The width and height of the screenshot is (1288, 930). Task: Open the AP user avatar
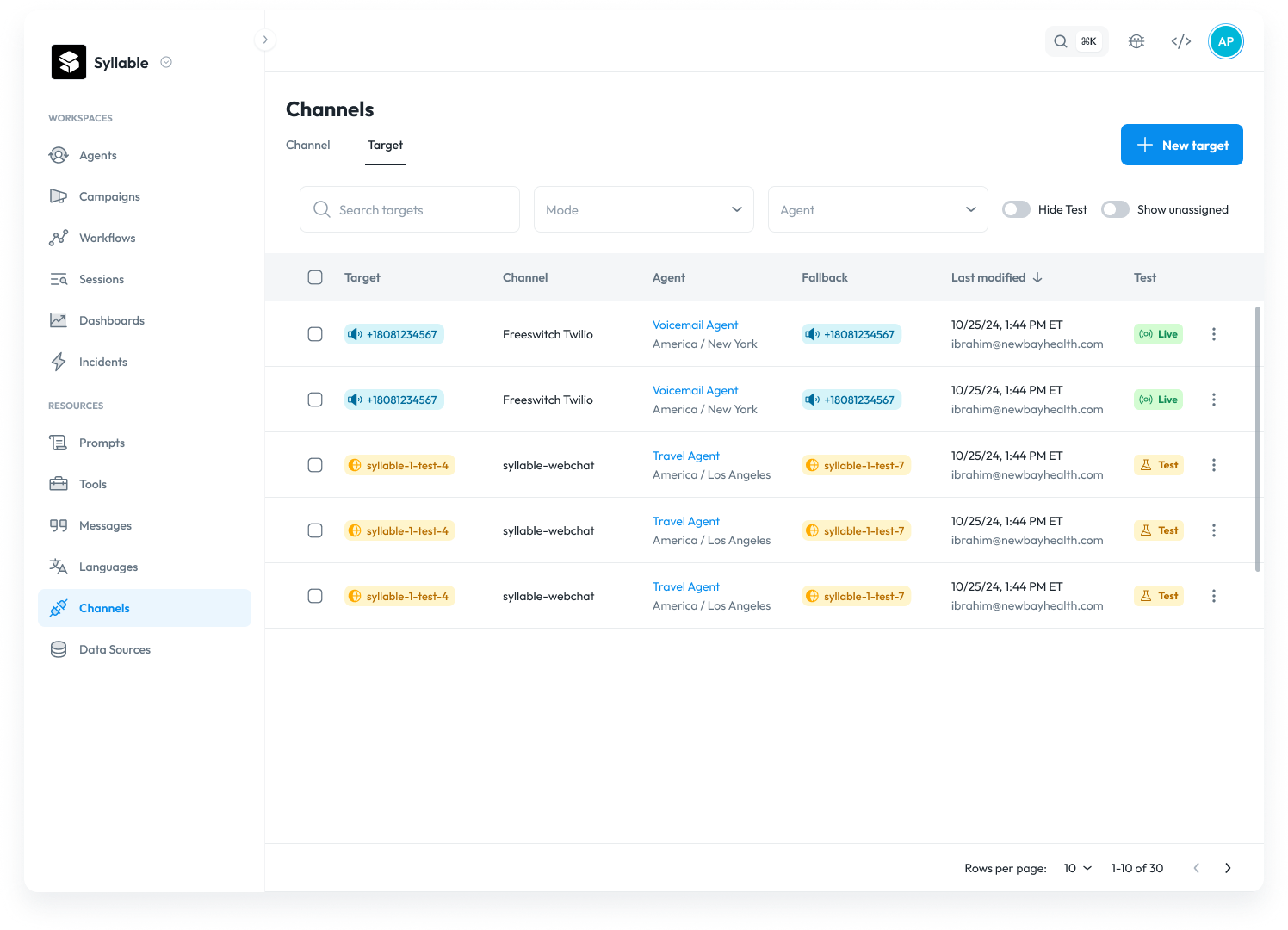[x=1226, y=41]
